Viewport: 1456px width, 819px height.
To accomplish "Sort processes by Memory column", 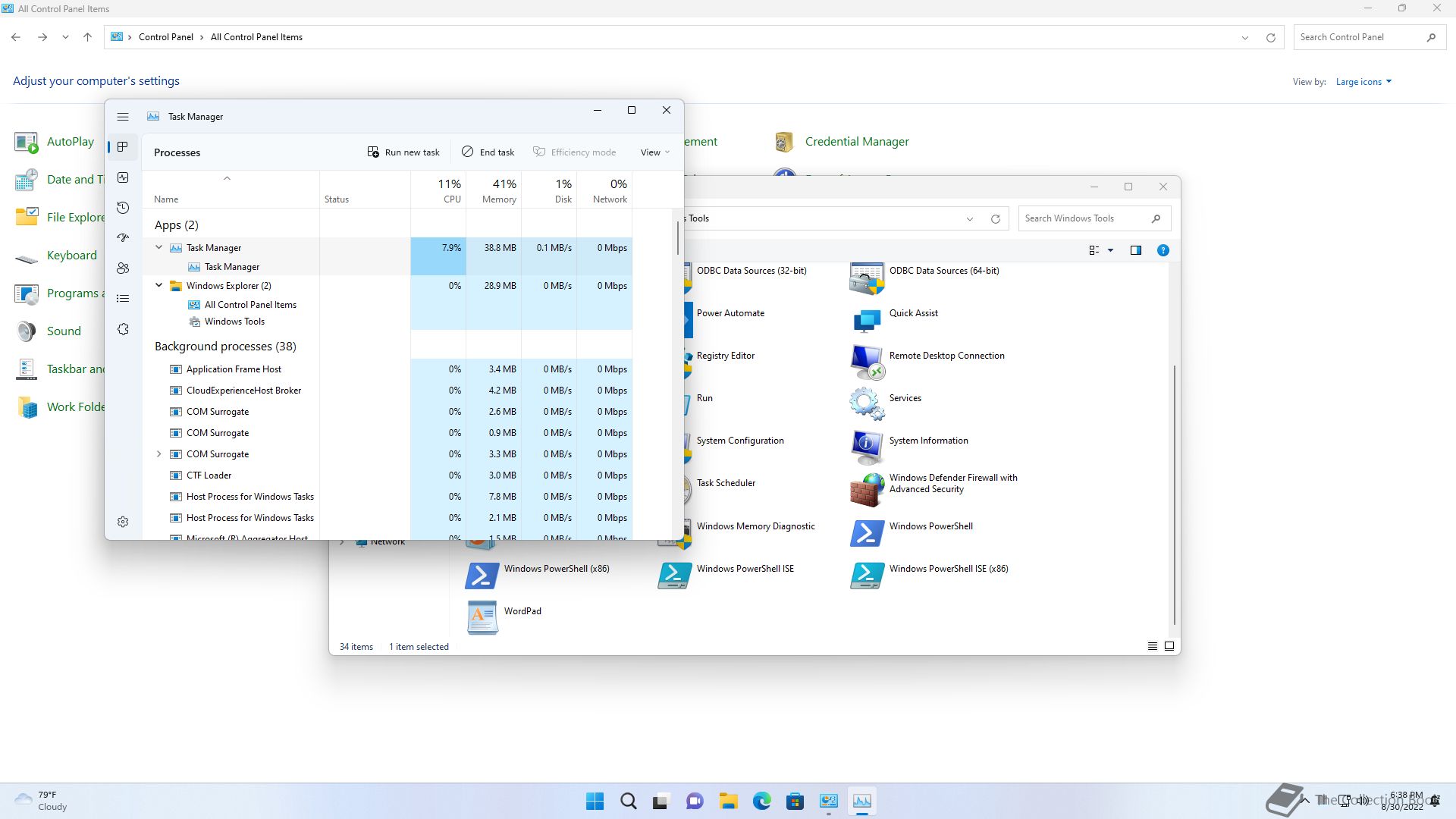I will [494, 190].
